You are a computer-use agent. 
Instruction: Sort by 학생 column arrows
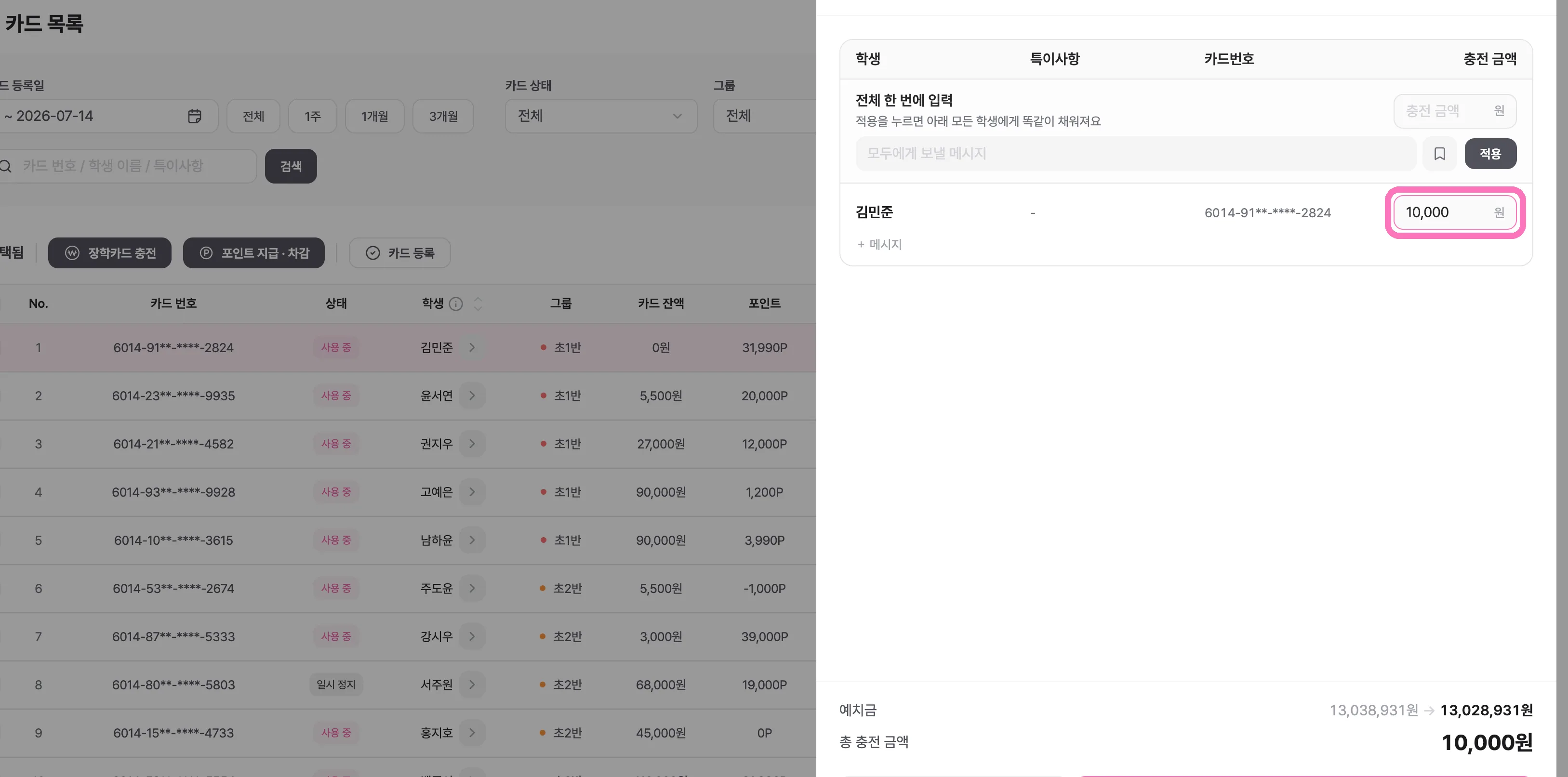point(478,303)
